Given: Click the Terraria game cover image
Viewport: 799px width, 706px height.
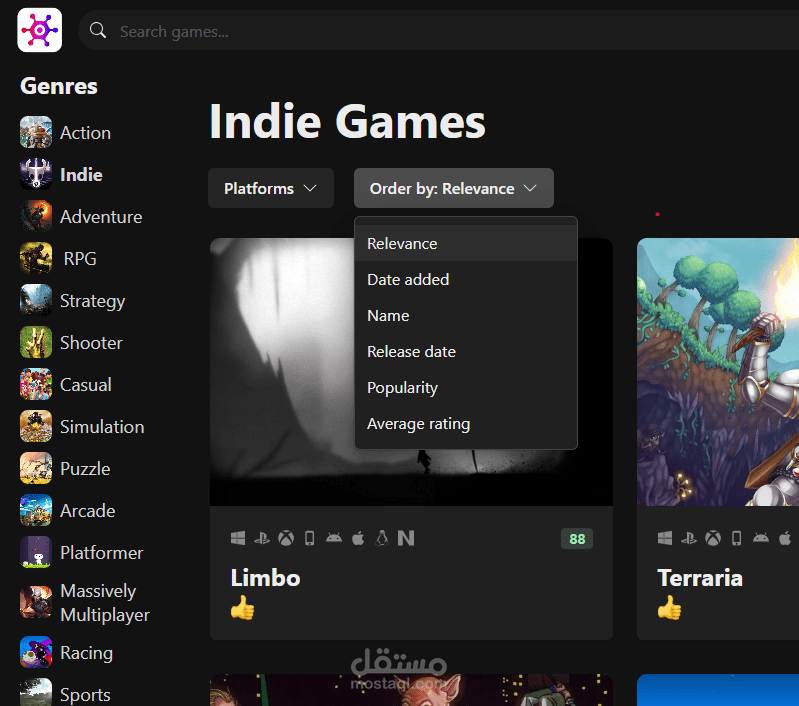Looking at the screenshot, I should [718, 372].
